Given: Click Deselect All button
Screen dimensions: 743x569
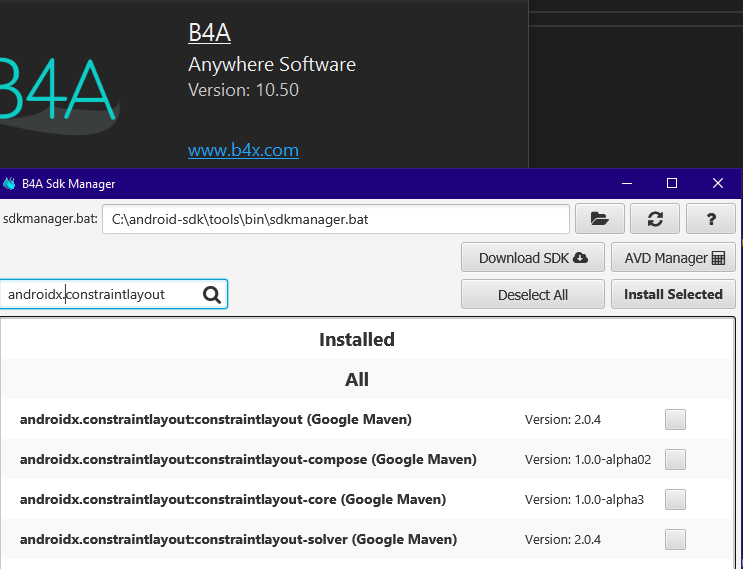Looking at the screenshot, I should coord(533,294).
